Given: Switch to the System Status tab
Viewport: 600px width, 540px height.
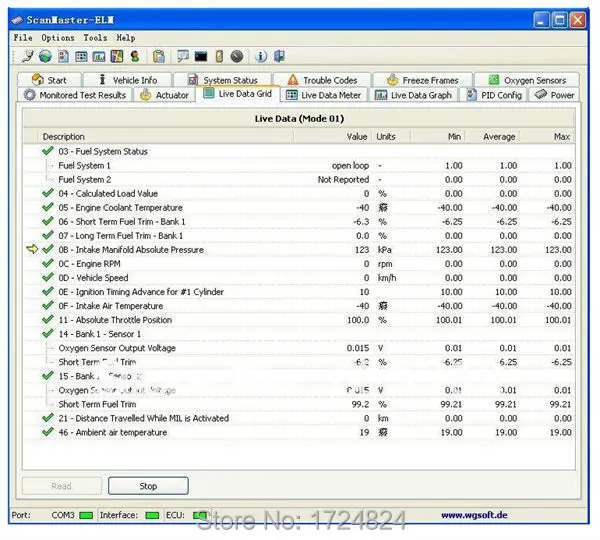Looking at the screenshot, I should tap(223, 80).
